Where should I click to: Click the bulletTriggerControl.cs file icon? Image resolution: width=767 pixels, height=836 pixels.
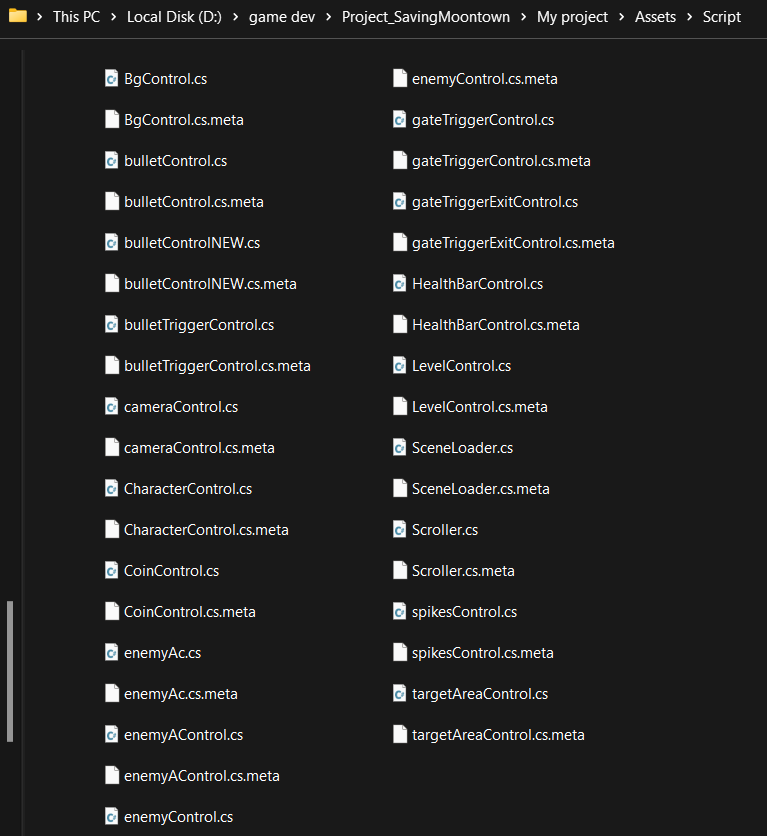tap(111, 325)
